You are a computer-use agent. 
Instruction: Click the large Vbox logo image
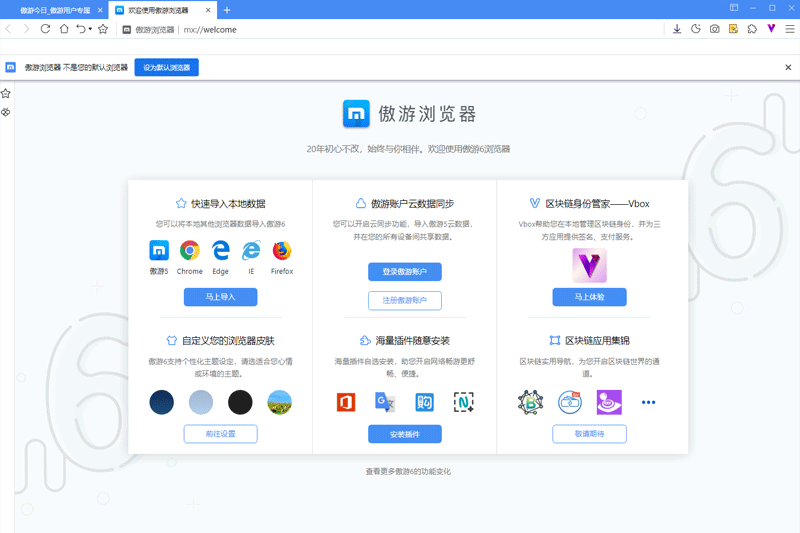pyautogui.click(x=589, y=265)
